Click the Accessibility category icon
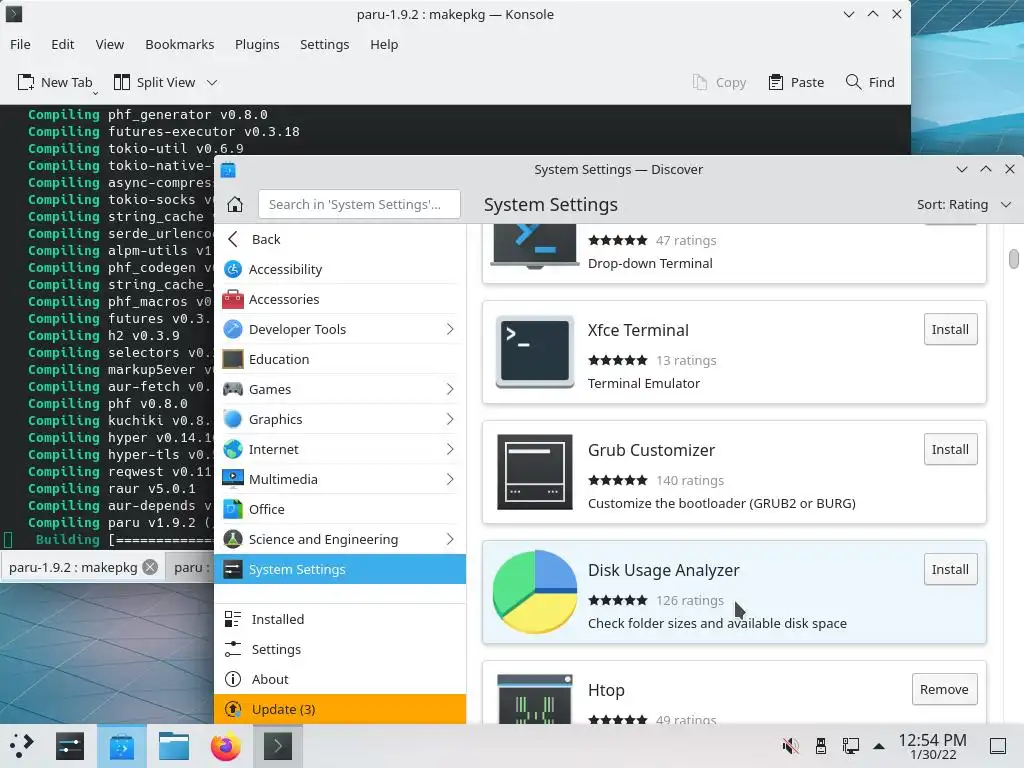The height and width of the screenshot is (768, 1024). (x=232, y=269)
